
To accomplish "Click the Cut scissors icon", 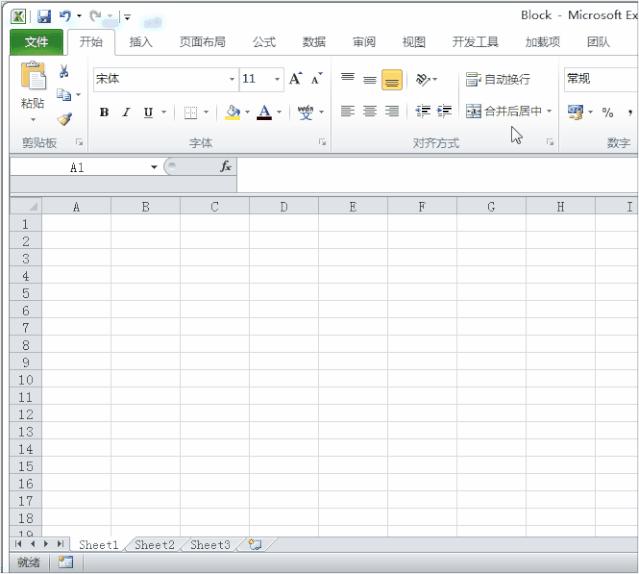I will (64, 72).
